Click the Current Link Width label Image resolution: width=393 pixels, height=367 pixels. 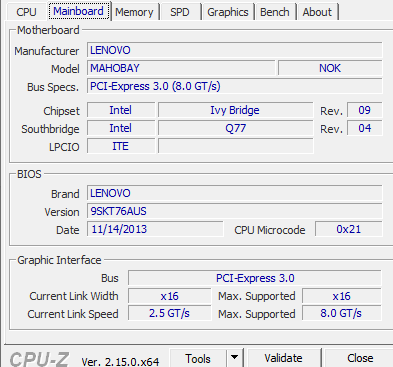(74, 296)
